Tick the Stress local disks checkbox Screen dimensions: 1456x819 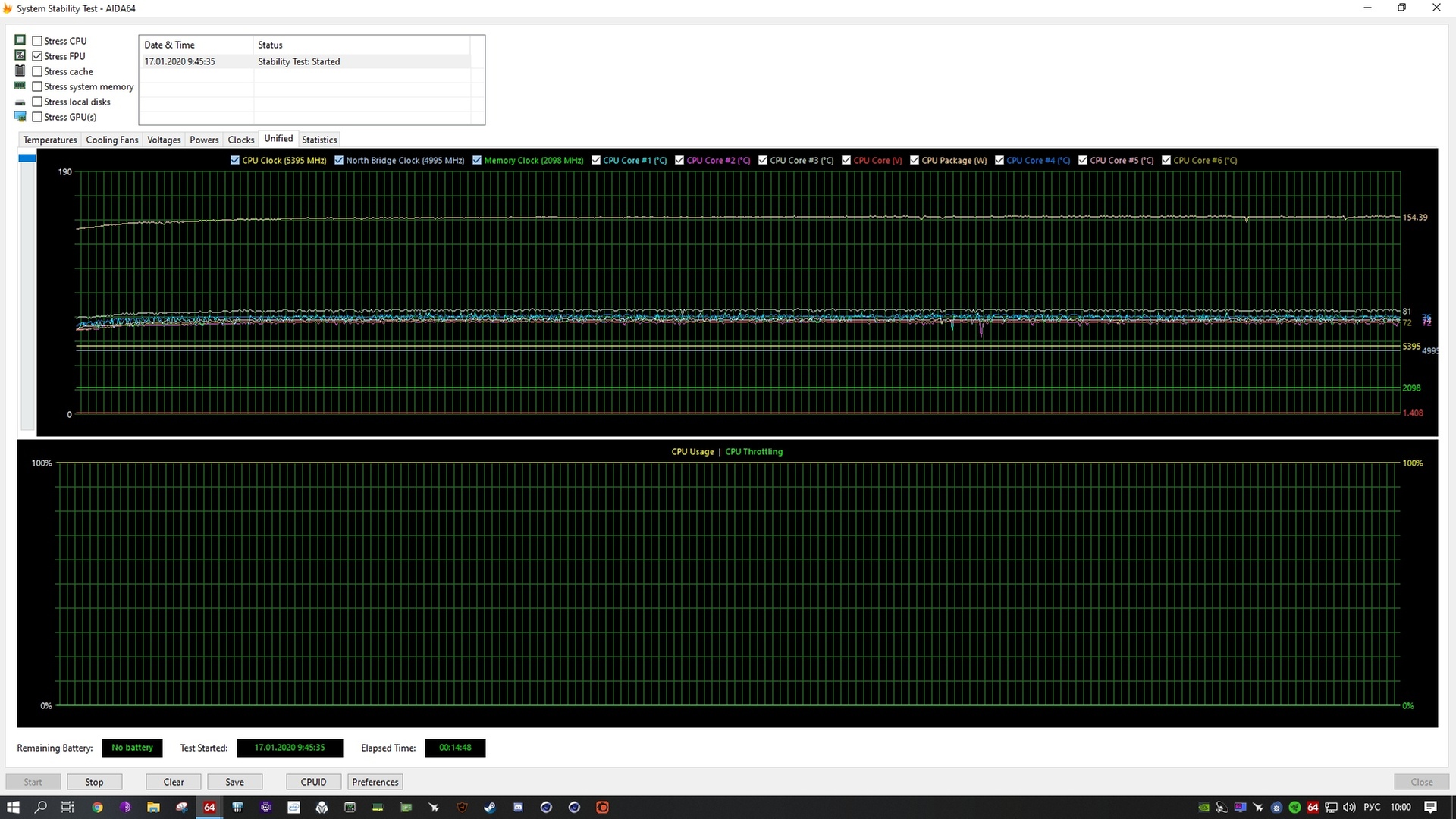[37, 102]
